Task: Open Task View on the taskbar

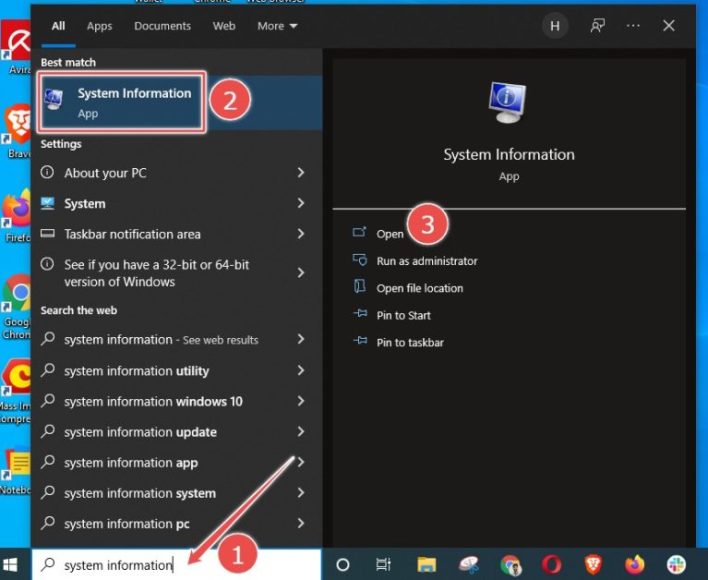Action: click(x=383, y=565)
